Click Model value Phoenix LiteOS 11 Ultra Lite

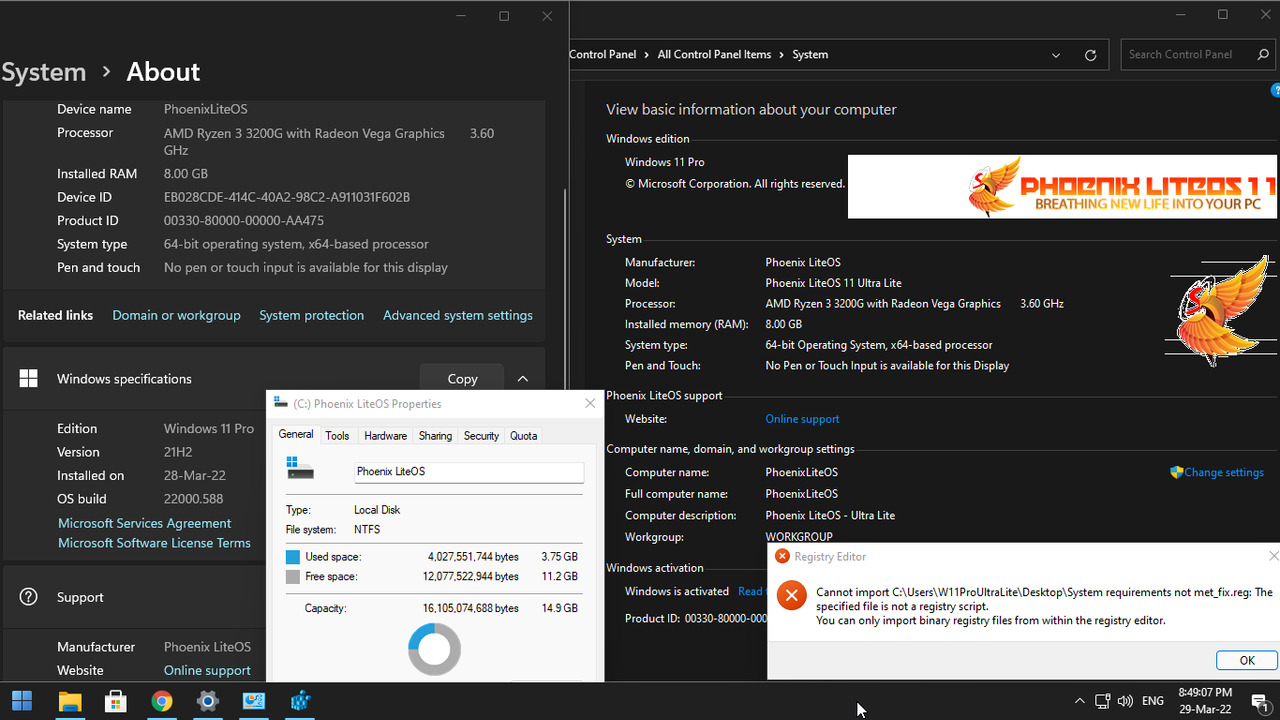(833, 283)
